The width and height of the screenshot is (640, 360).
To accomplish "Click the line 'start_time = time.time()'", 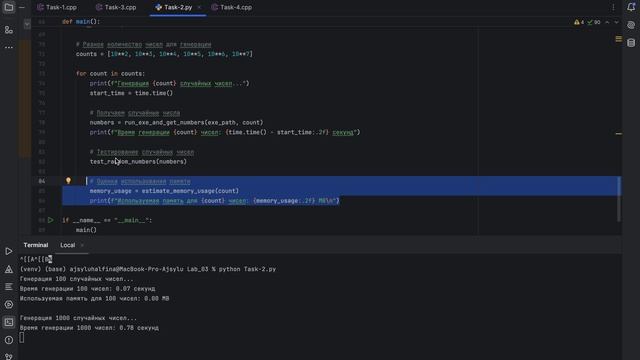I will 131,93.
